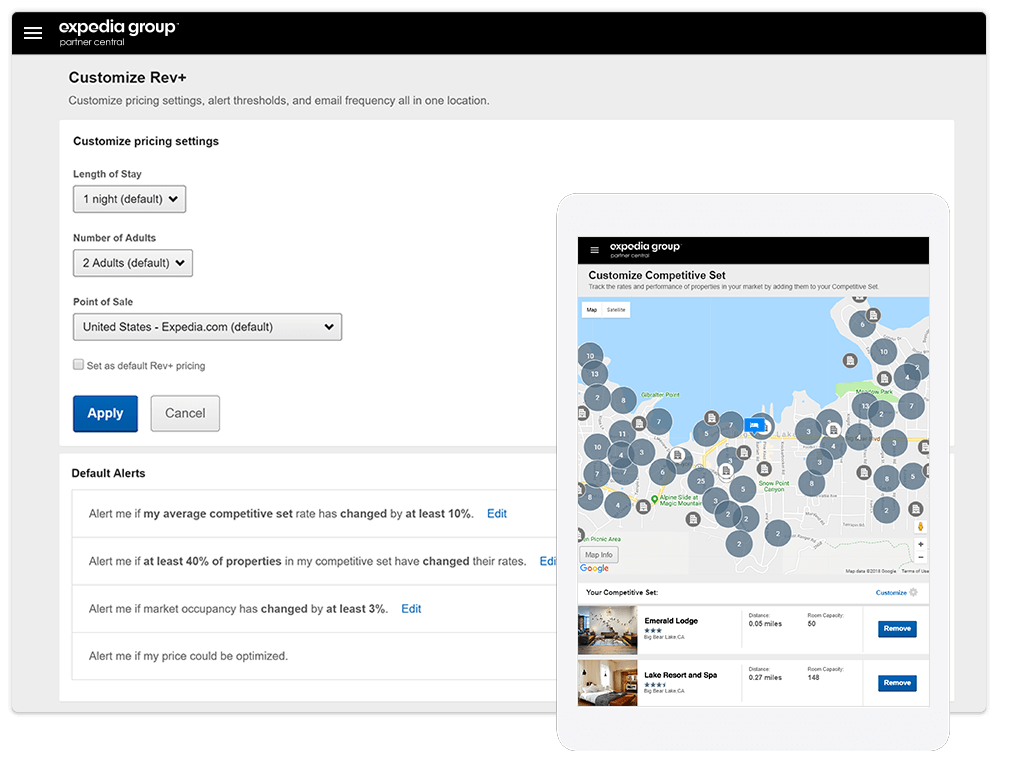Viewport: 1020px width, 768px height.
Task: Edit the market occupancy alert
Action: pos(411,608)
